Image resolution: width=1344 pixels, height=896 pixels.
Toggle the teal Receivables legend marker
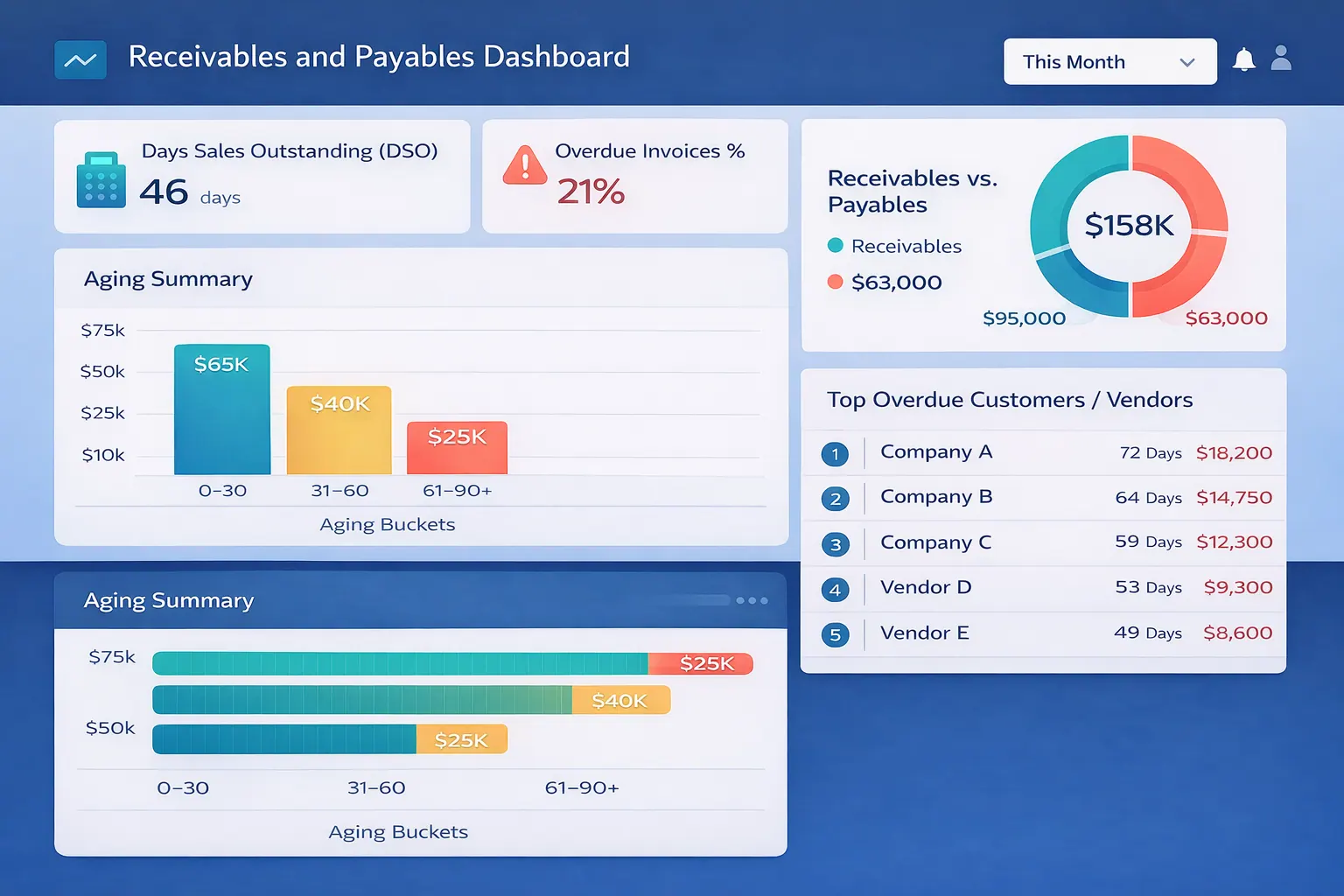(835, 246)
